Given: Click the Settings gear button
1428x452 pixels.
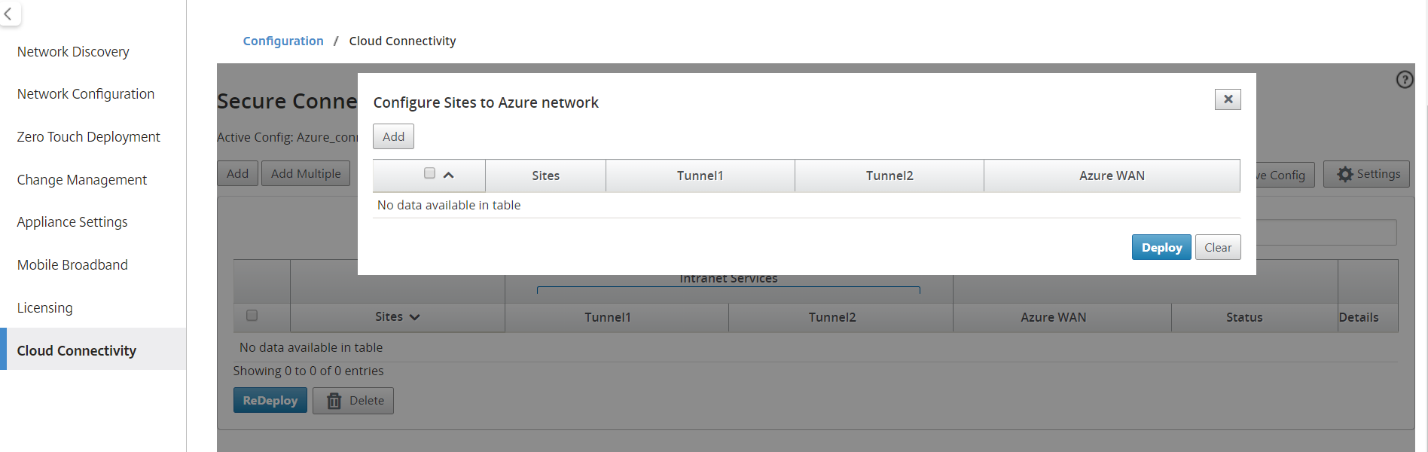Looking at the screenshot, I should pos(1367,174).
